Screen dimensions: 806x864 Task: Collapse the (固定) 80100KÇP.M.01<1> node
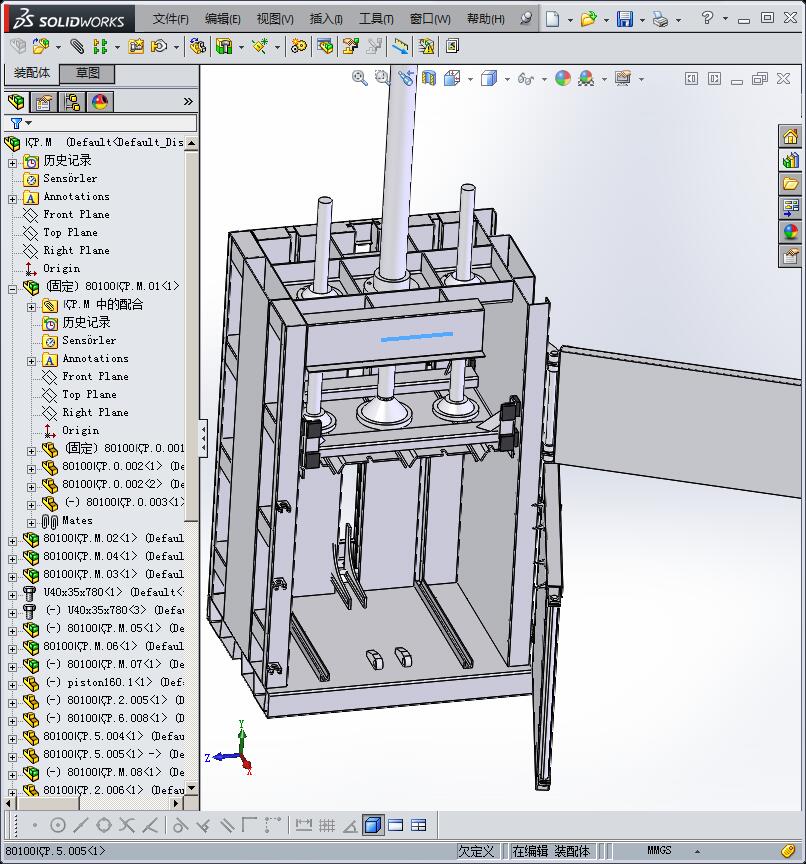[x=13, y=288]
